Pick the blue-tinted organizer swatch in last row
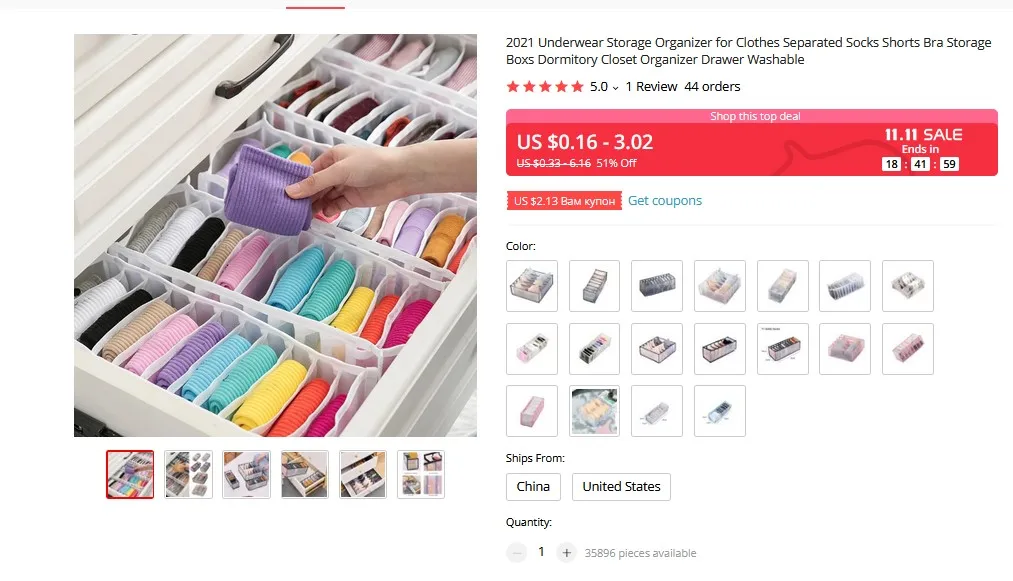 click(719, 411)
